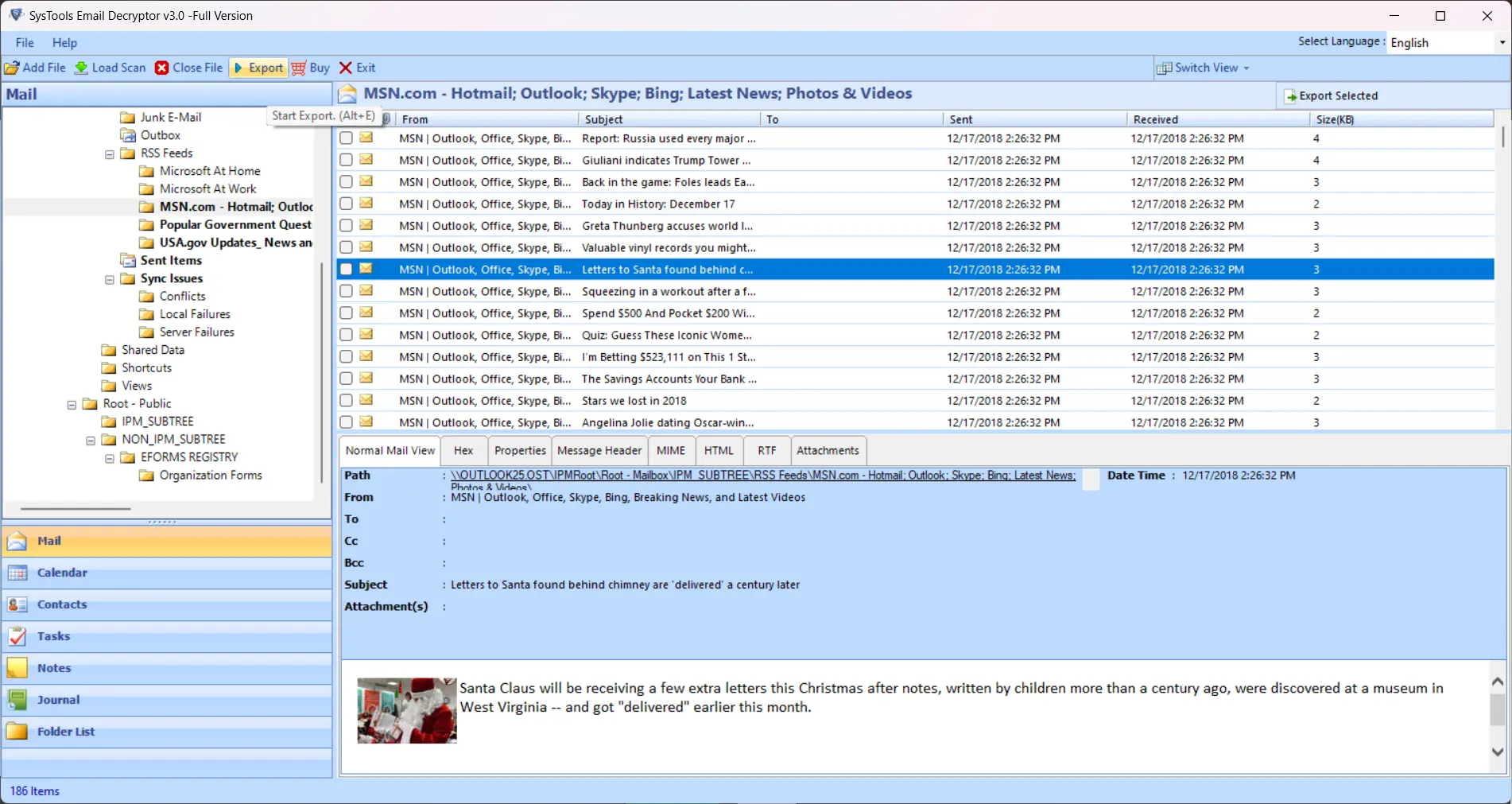Switch to the RTF tab

[x=767, y=451]
